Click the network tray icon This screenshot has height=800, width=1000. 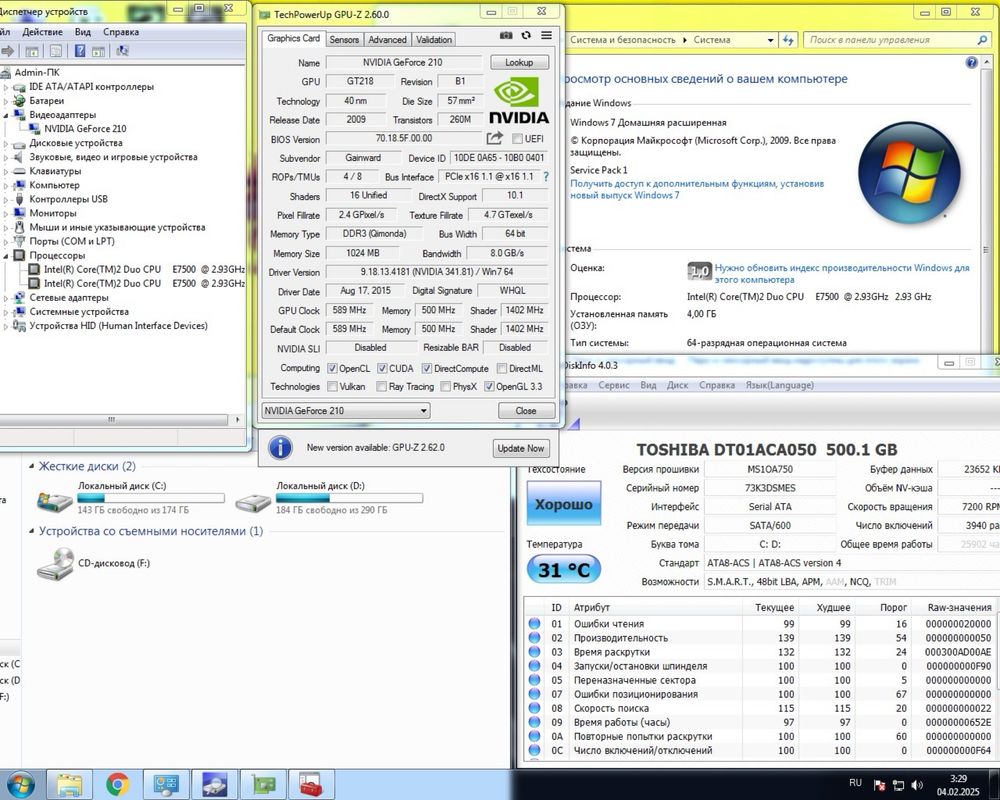898,785
